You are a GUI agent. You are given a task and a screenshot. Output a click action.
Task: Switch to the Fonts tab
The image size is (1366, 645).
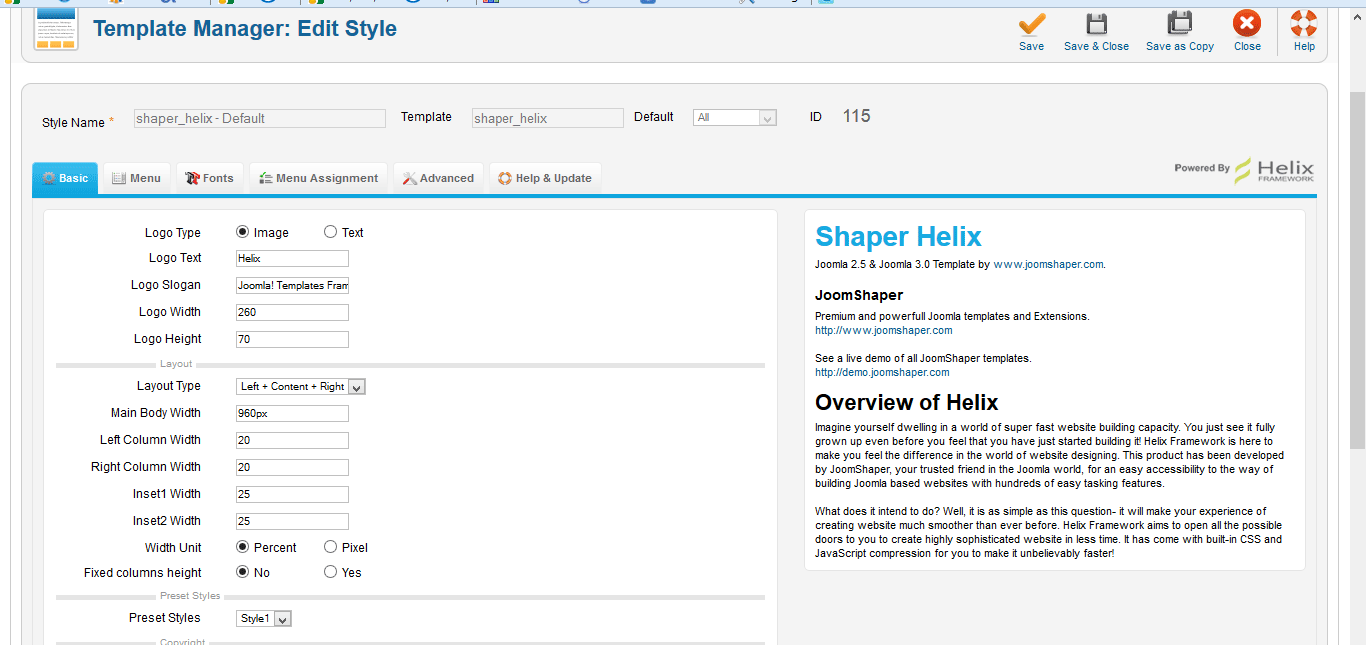click(210, 178)
